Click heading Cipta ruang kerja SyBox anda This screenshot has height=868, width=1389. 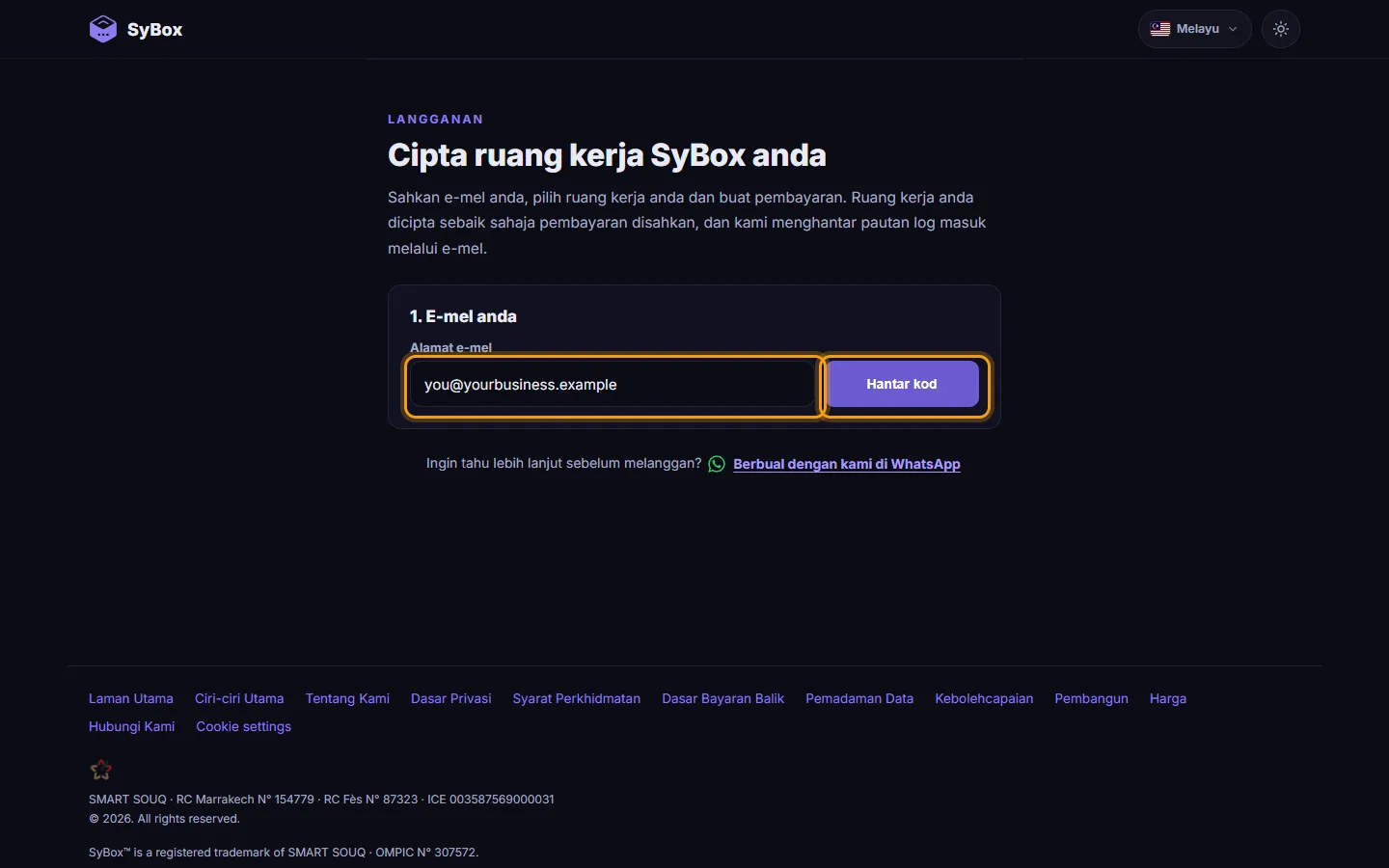coord(607,155)
